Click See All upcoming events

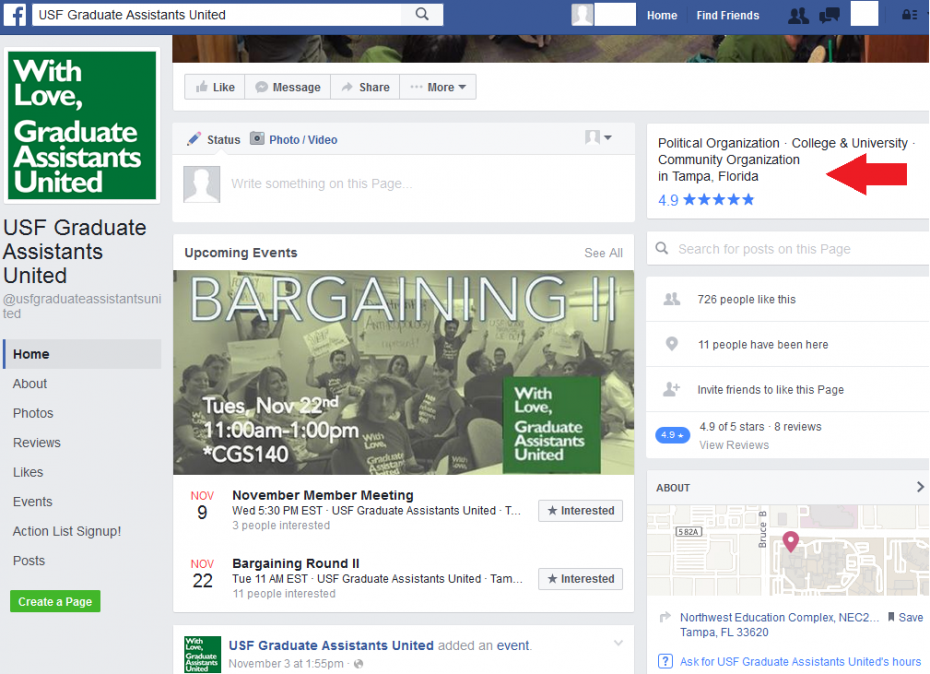coord(603,253)
